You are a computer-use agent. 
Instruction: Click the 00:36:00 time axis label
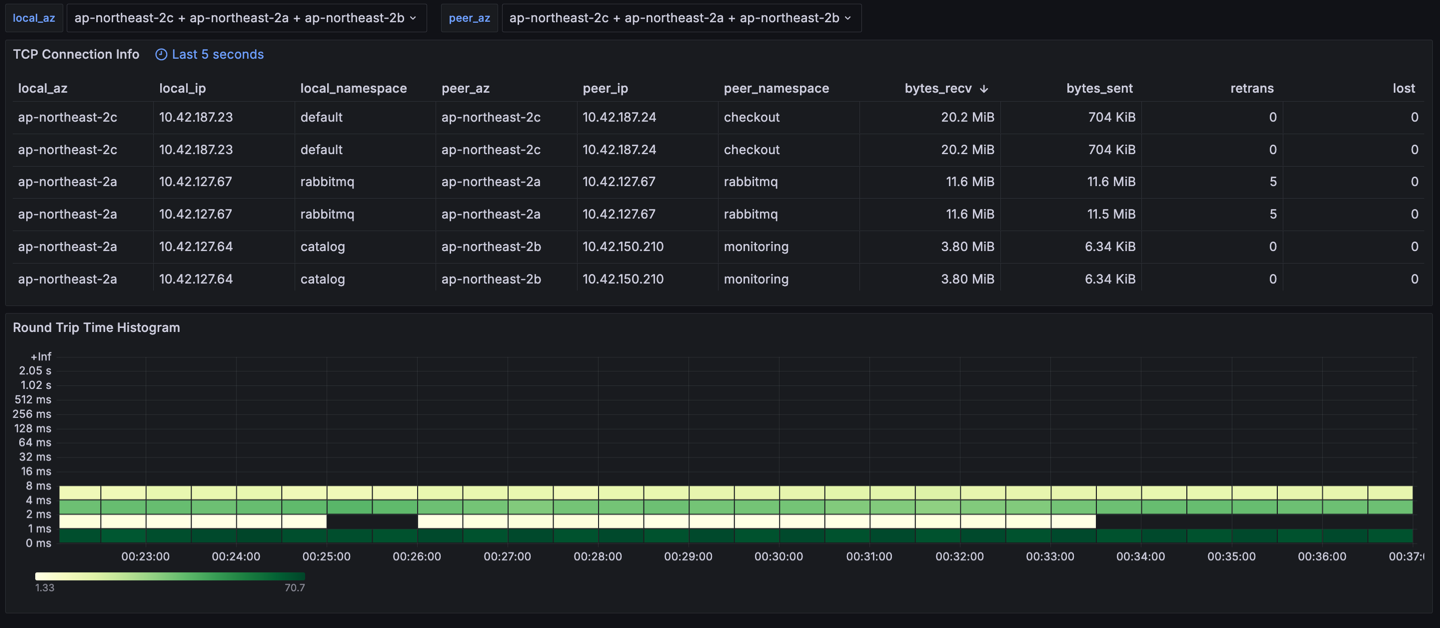pyautogui.click(x=1322, y=557)
